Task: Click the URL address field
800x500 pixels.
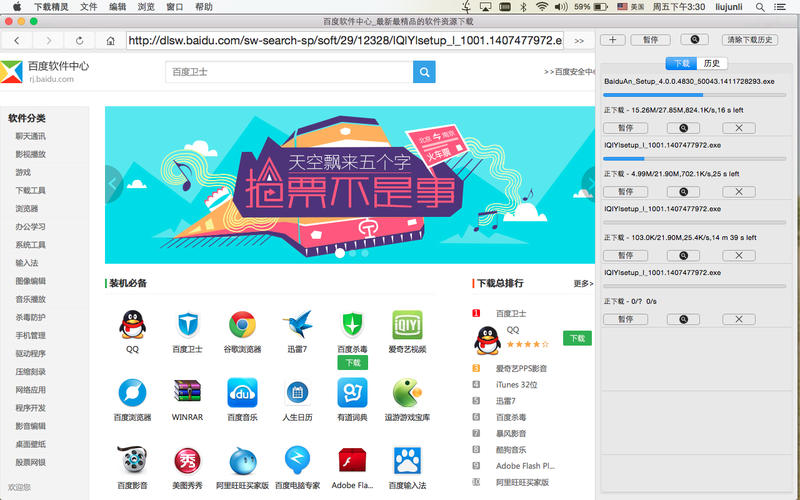Action: click(x=345, y=40)
